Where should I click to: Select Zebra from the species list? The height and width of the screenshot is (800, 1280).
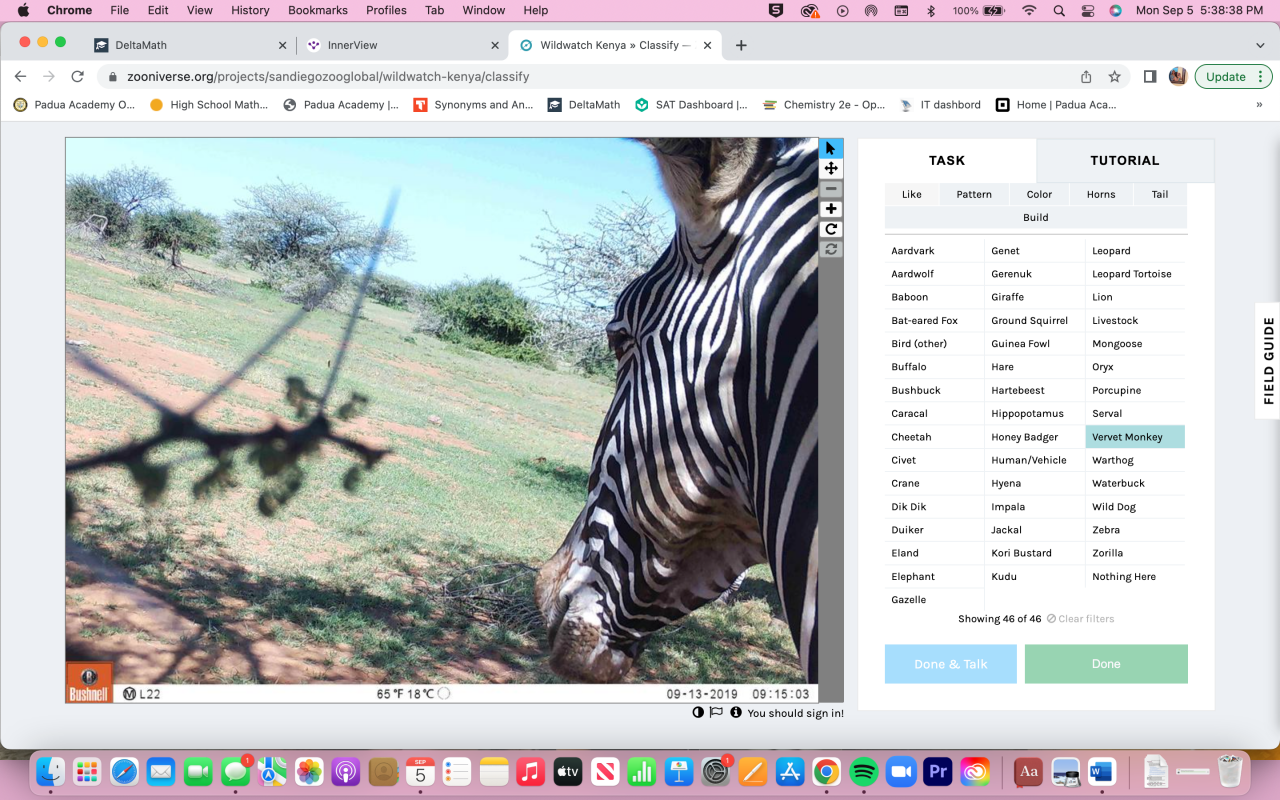tap(1106, 530)
